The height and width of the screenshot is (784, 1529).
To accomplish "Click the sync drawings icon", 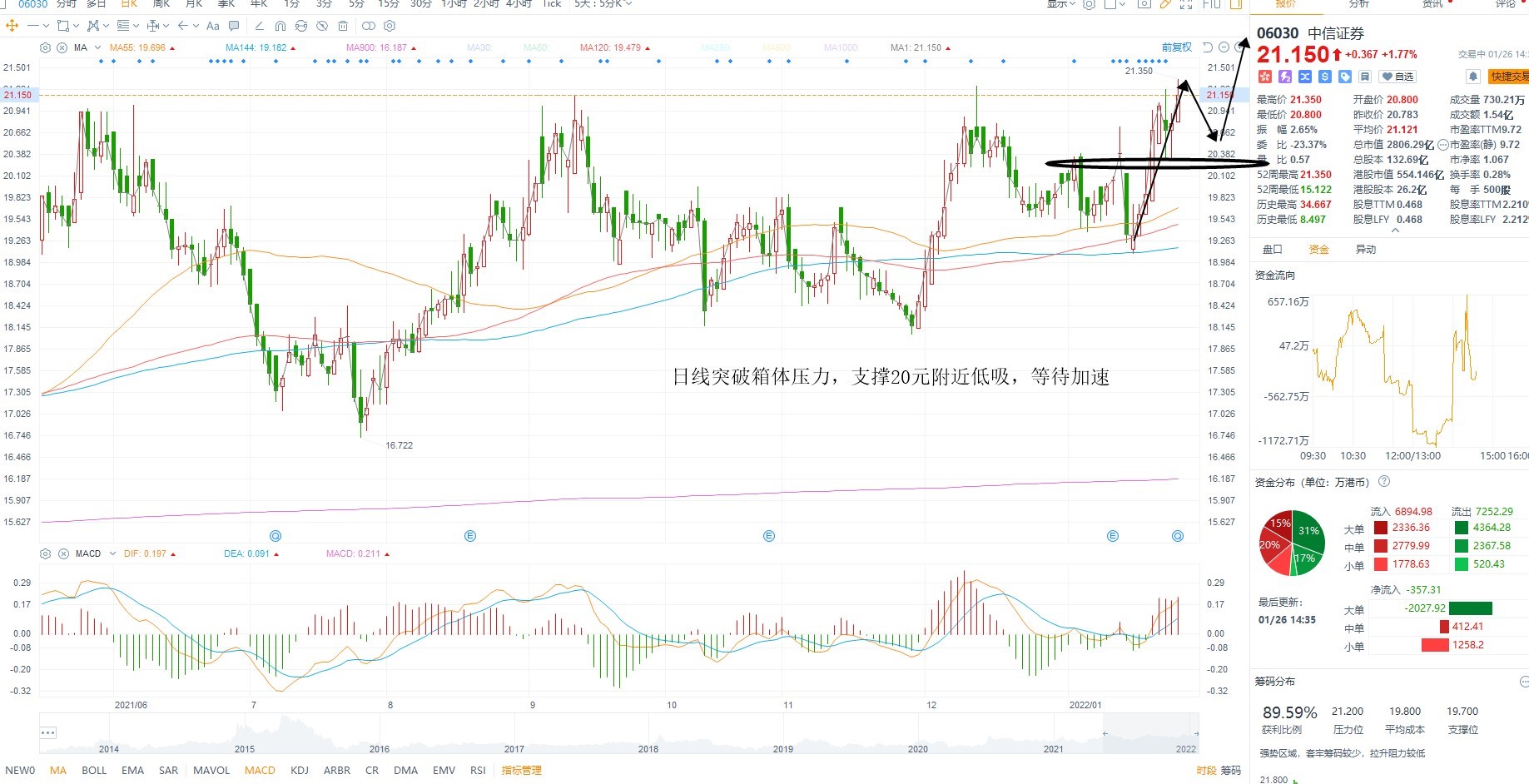I will (x=301, y=26).
